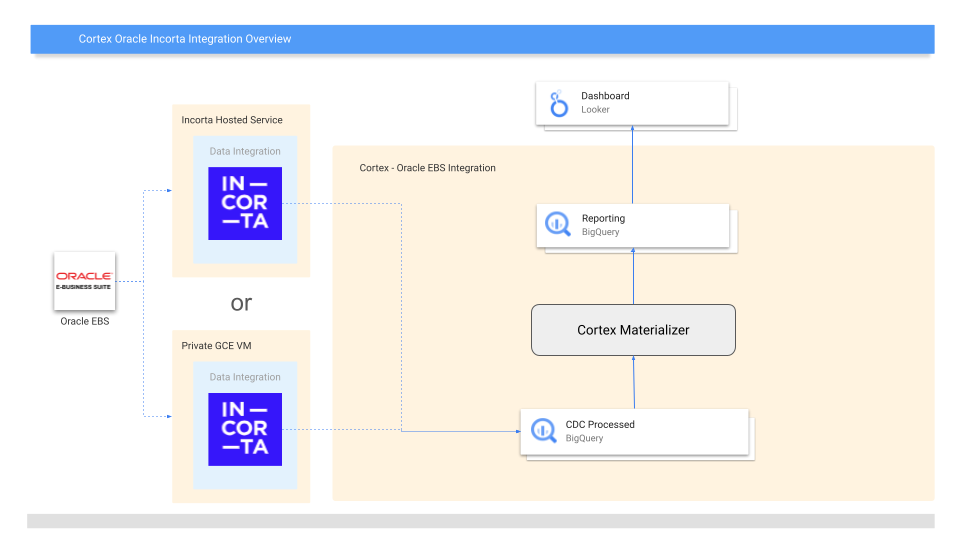Click the Incorta logo under Private GCE VM
This screenshot has height=540, width=960.
coord(245,429)
